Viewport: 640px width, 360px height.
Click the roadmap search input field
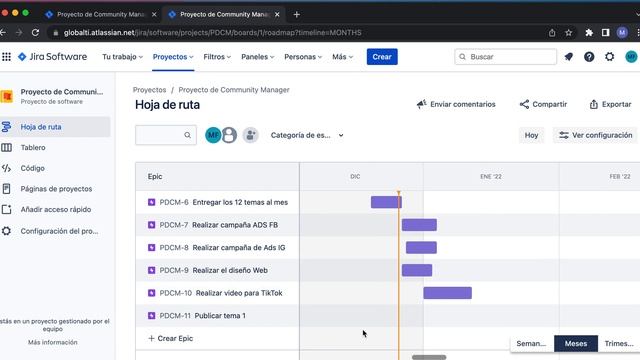tap(166, 135)
